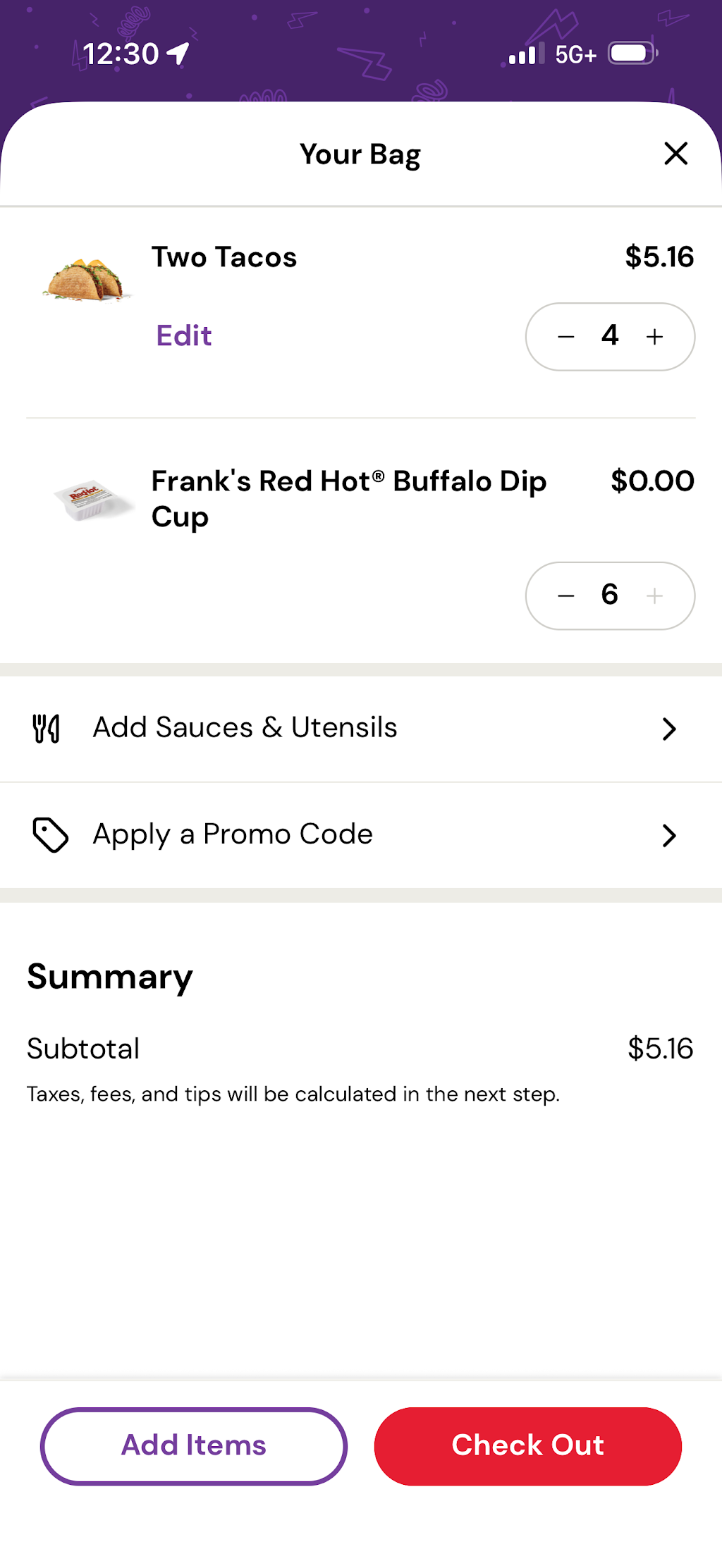This screenshot has width=722, height=1568.
Task: Edit the Two Tacos item
Action: pos(183,336)
